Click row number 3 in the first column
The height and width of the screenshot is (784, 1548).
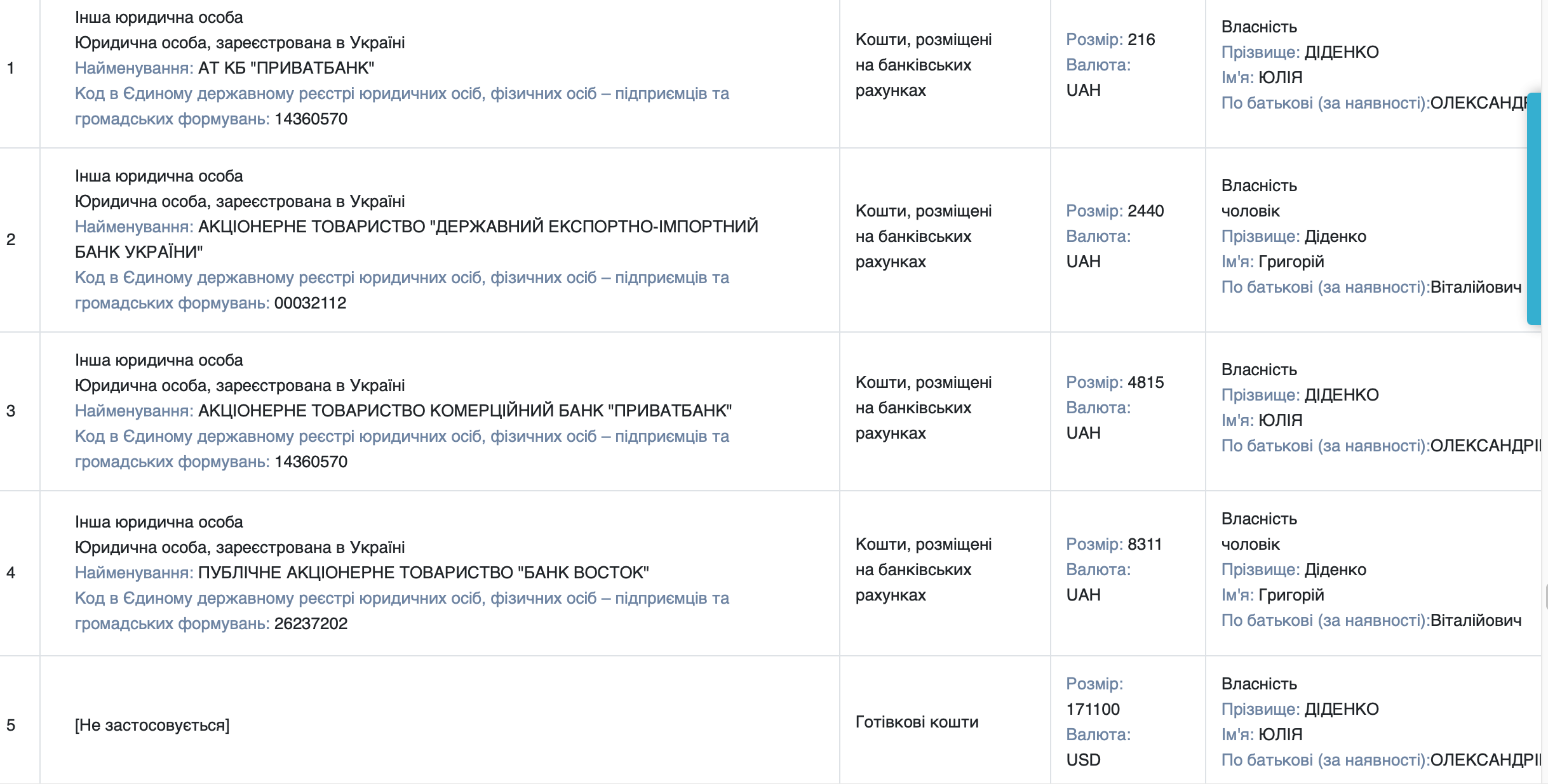(11, 411)
